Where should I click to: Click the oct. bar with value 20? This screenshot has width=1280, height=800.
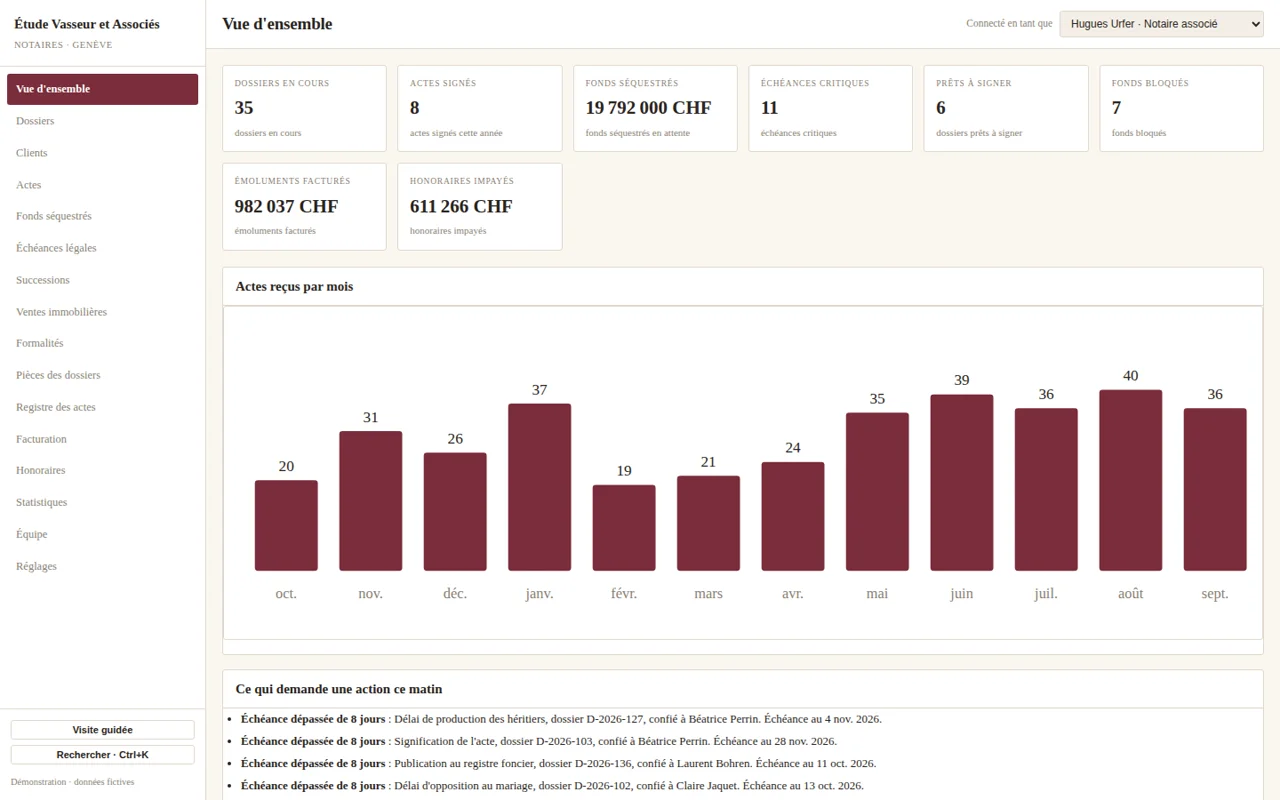coord(286,526)
